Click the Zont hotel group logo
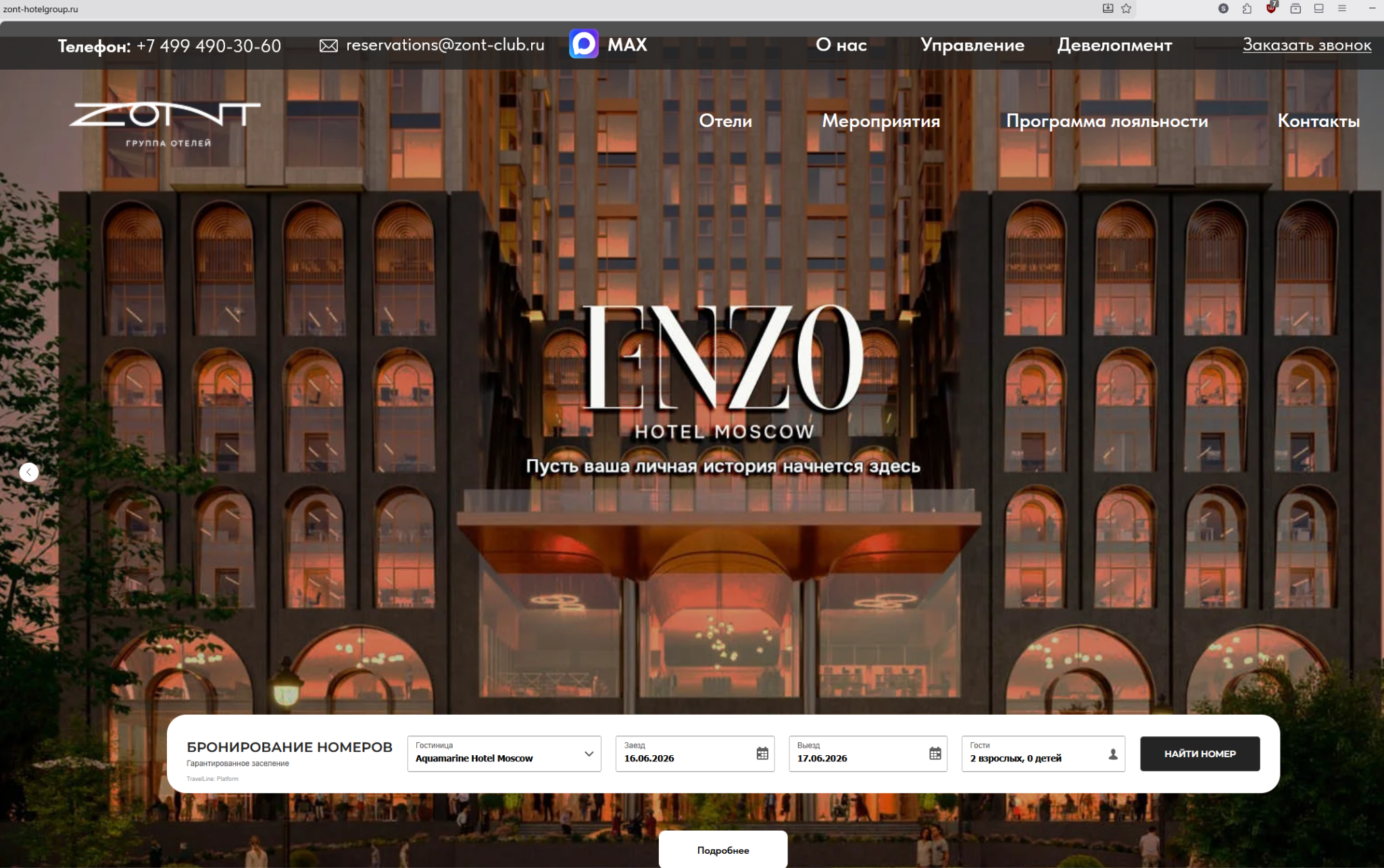This screenshot has height=868, width=1384. (165, 124)
